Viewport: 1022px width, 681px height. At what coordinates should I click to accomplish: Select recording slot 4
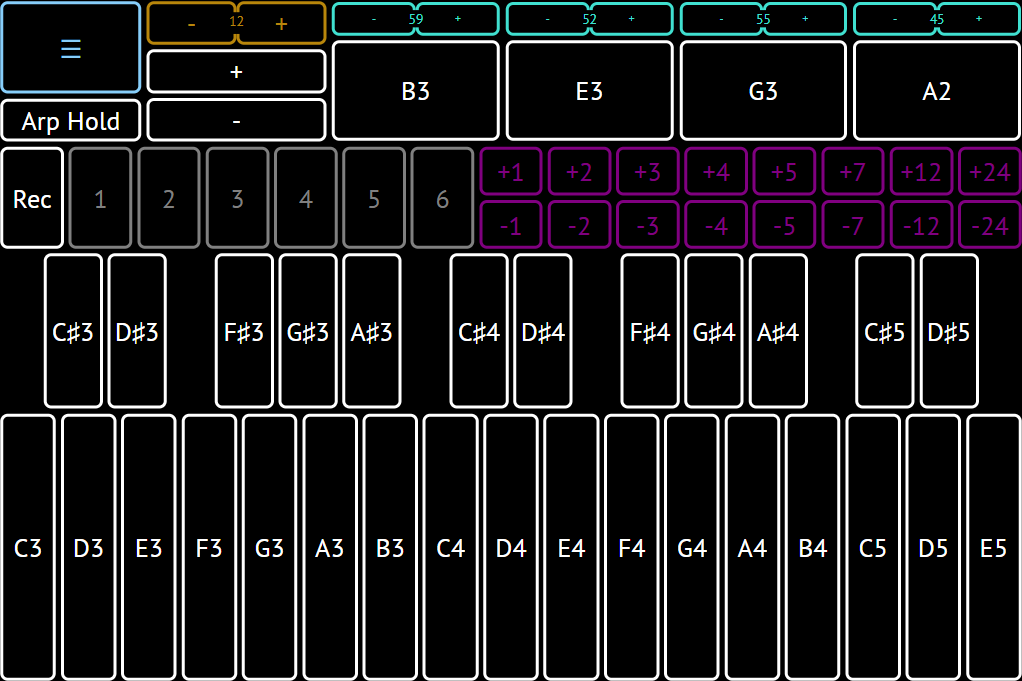(305, 199)
